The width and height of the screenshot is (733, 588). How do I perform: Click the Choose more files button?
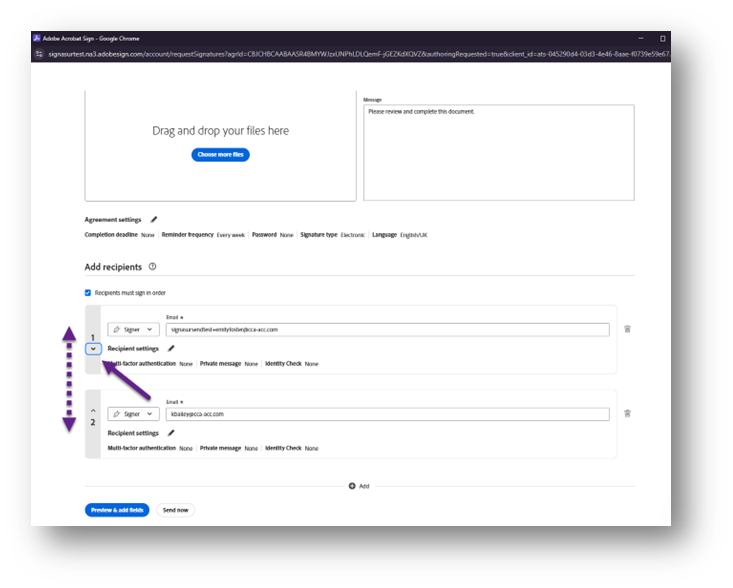coord(221,155)
